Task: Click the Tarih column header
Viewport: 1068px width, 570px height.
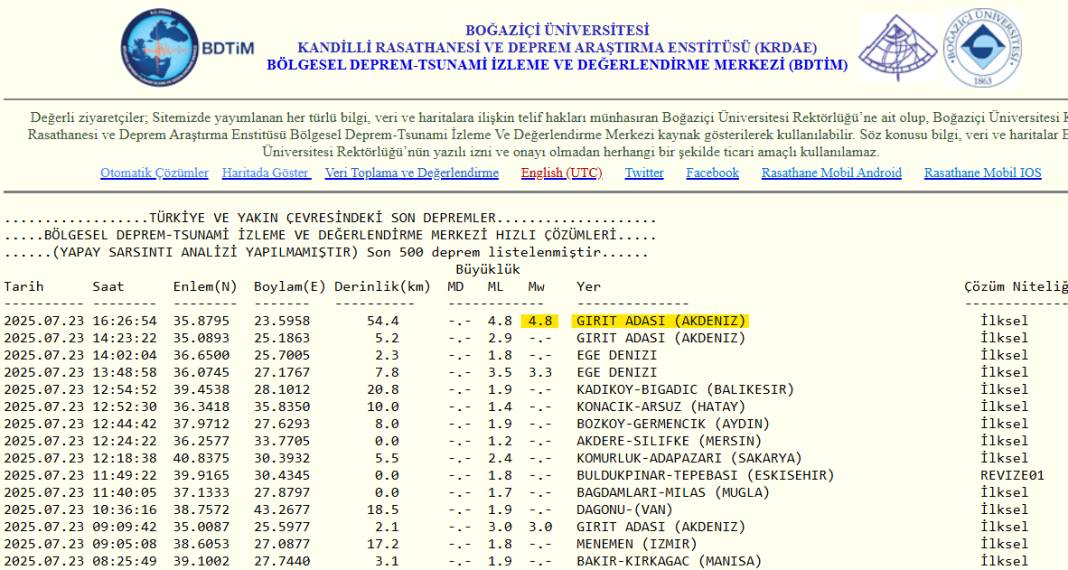Action: [23, 287]
